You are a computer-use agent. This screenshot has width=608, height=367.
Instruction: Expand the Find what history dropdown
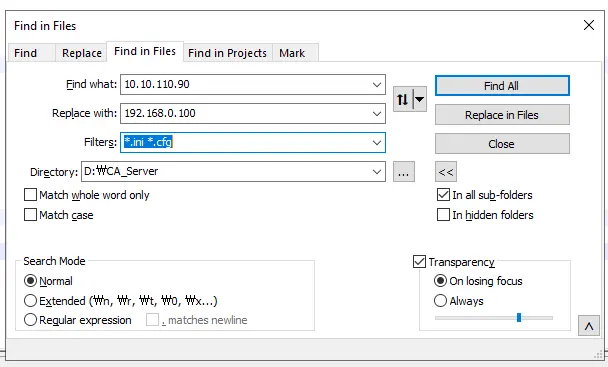(377, 85)
